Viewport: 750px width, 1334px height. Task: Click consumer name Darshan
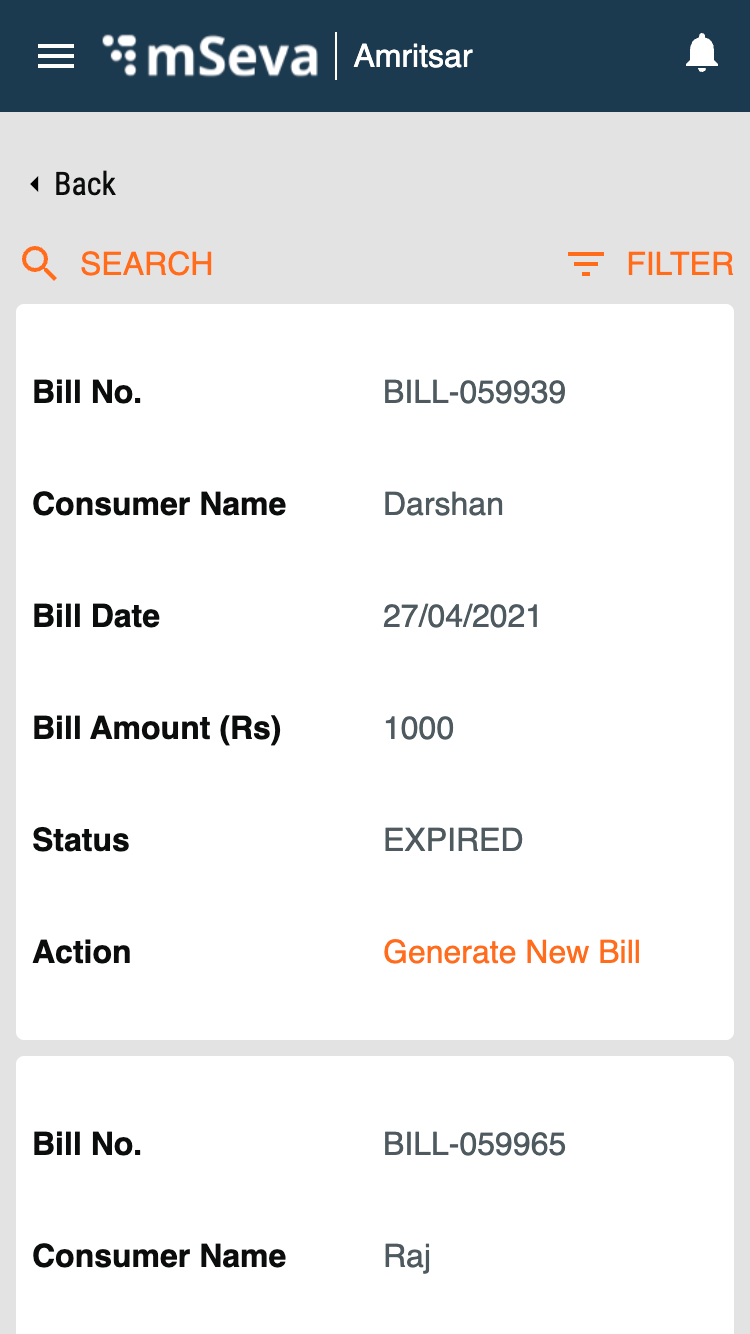(x=443, y=504)
